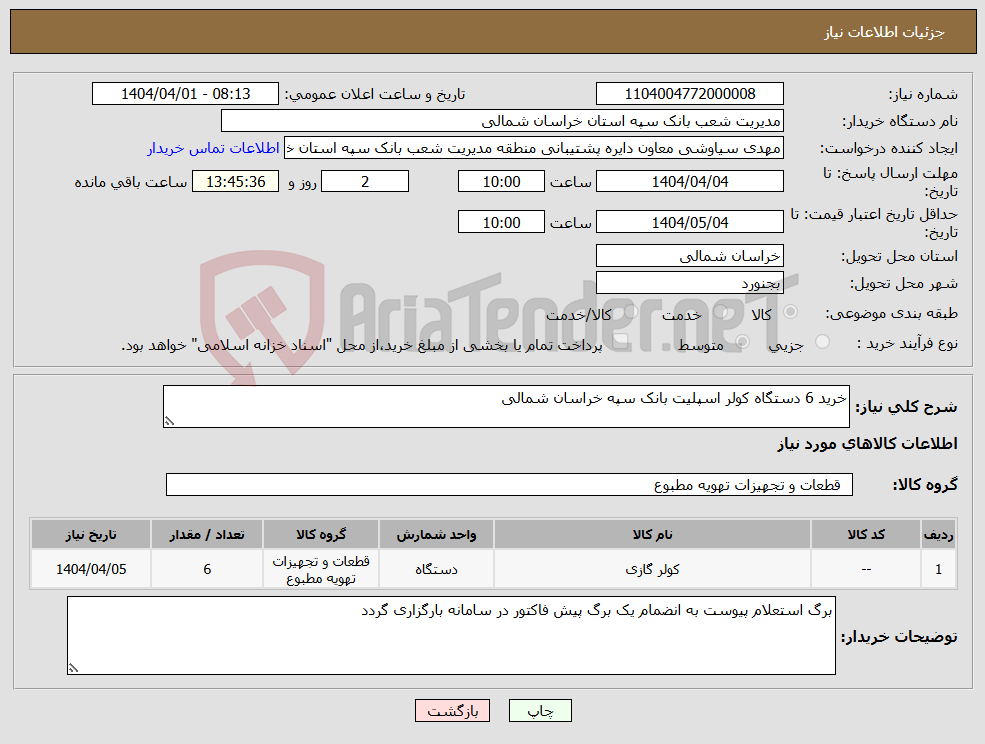Click the resize handle of توضیحات خریدار box
985x744 pixels.
(73, 669)
